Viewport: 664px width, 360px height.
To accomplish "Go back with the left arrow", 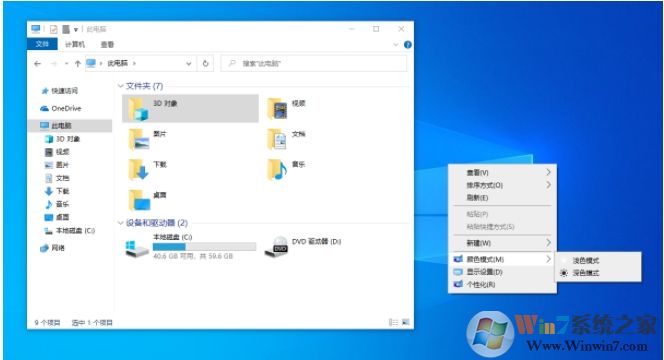I will click(x=38, y=64).
